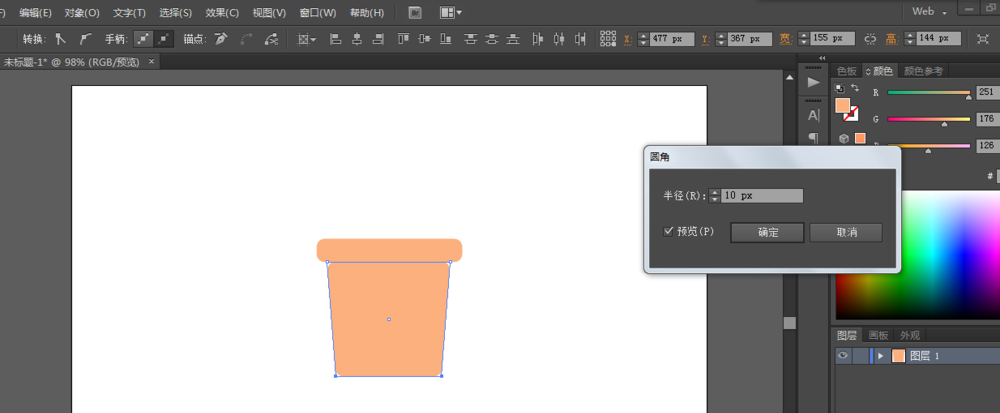The width and height of the screenshot is (1000, 413).
Task: Open the 帮助(H) menu
Action: click(x=367, y=13)
